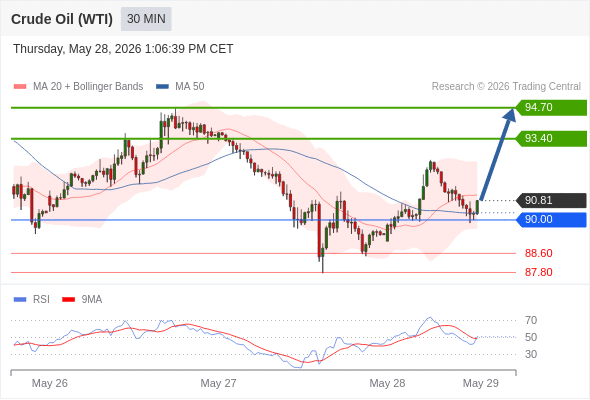Image resolution: width=590 pixels, height=400 pixels.
Task: Click the May 29 date axis label
Action: pos(481,383)
